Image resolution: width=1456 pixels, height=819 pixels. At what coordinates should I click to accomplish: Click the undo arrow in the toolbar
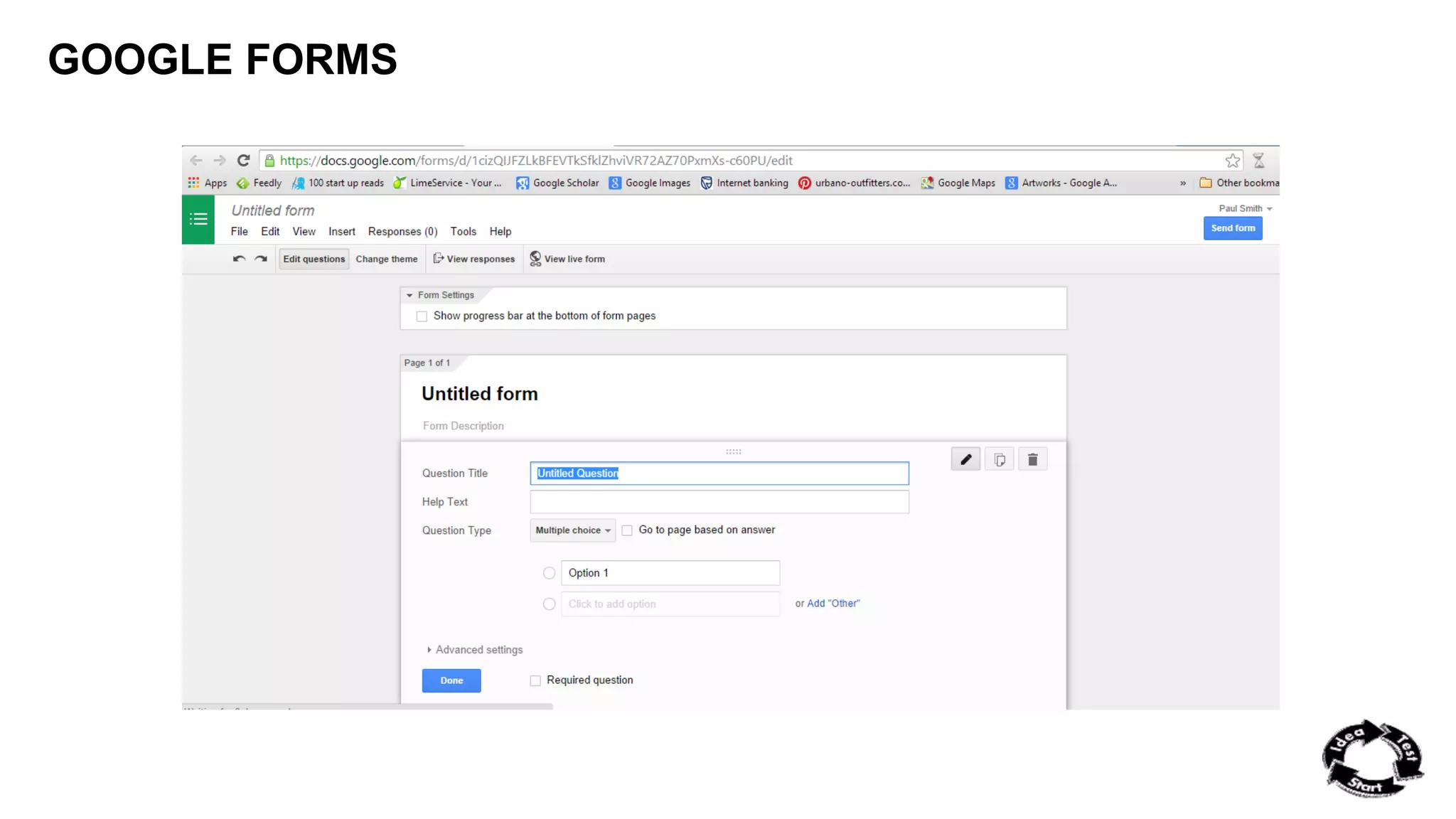tap(239, 259)
